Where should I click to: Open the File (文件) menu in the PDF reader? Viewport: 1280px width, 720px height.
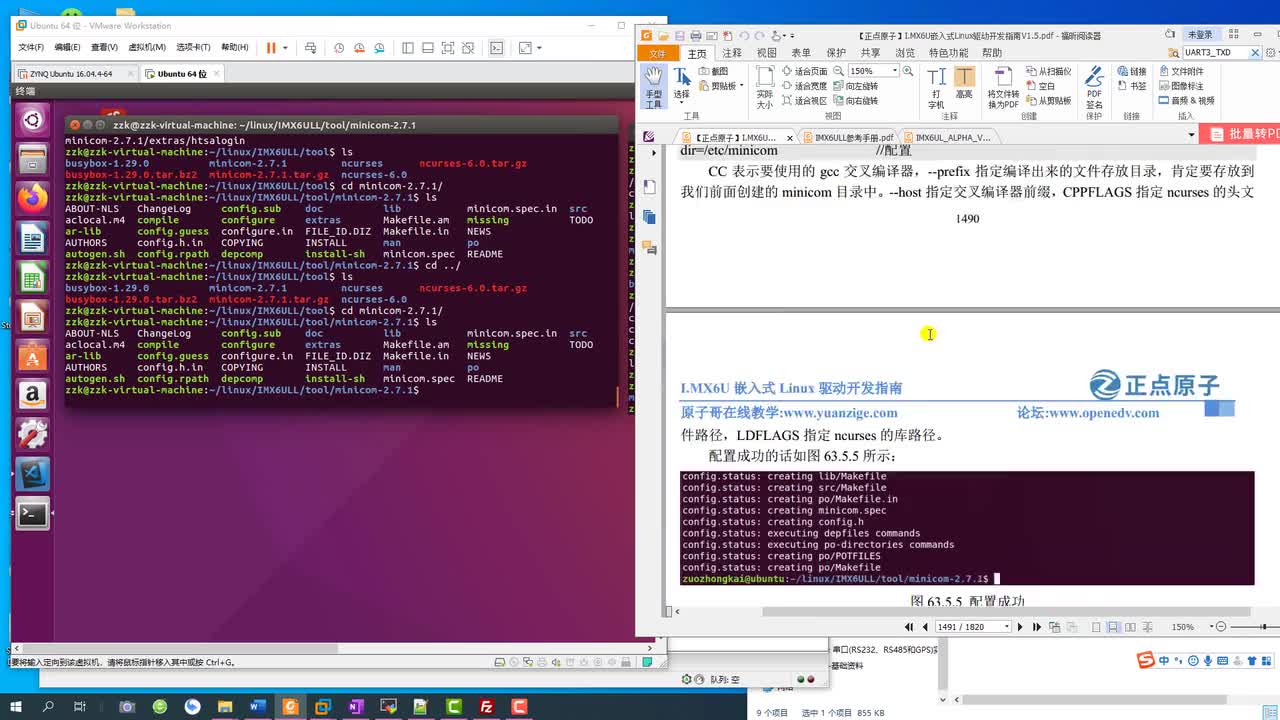[657, 53]
